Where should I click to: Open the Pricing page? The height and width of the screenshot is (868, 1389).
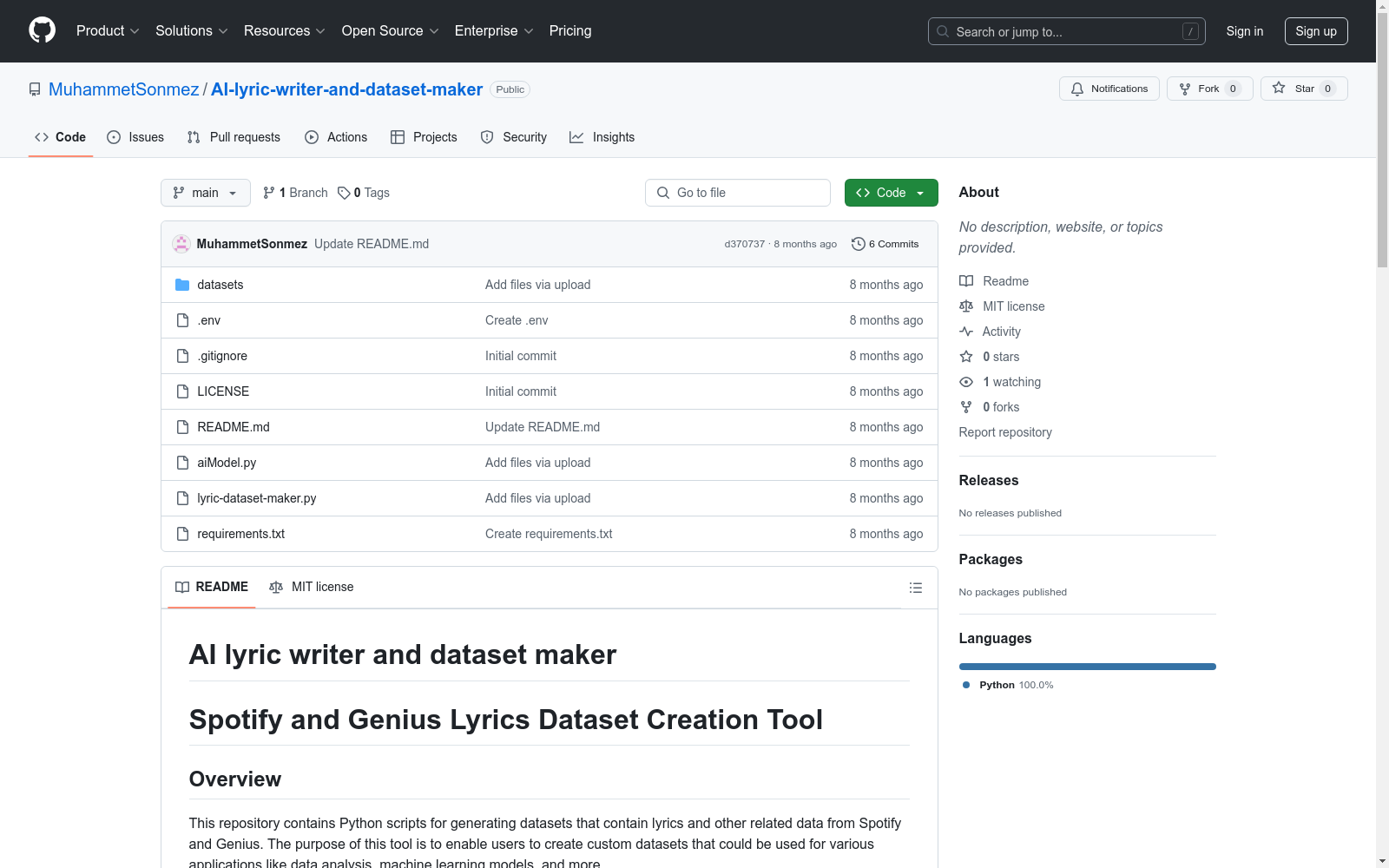(x=570, y=31)
